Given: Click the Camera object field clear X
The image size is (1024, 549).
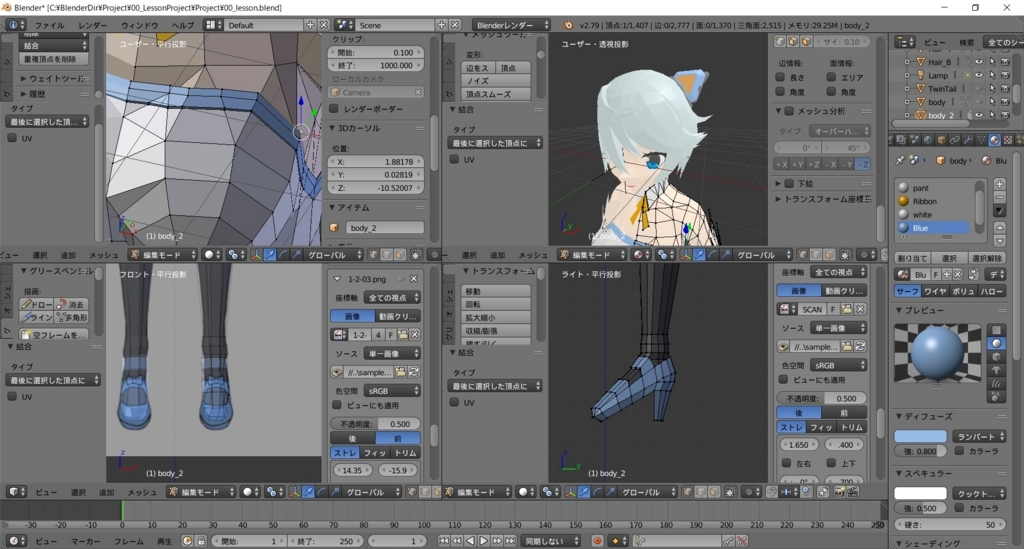Looking at the screenshot, I should [418, 92].
